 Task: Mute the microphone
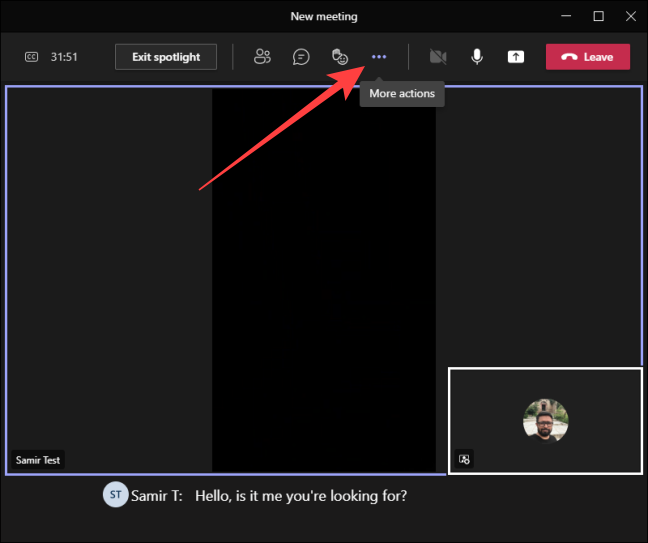pos(477,57)
